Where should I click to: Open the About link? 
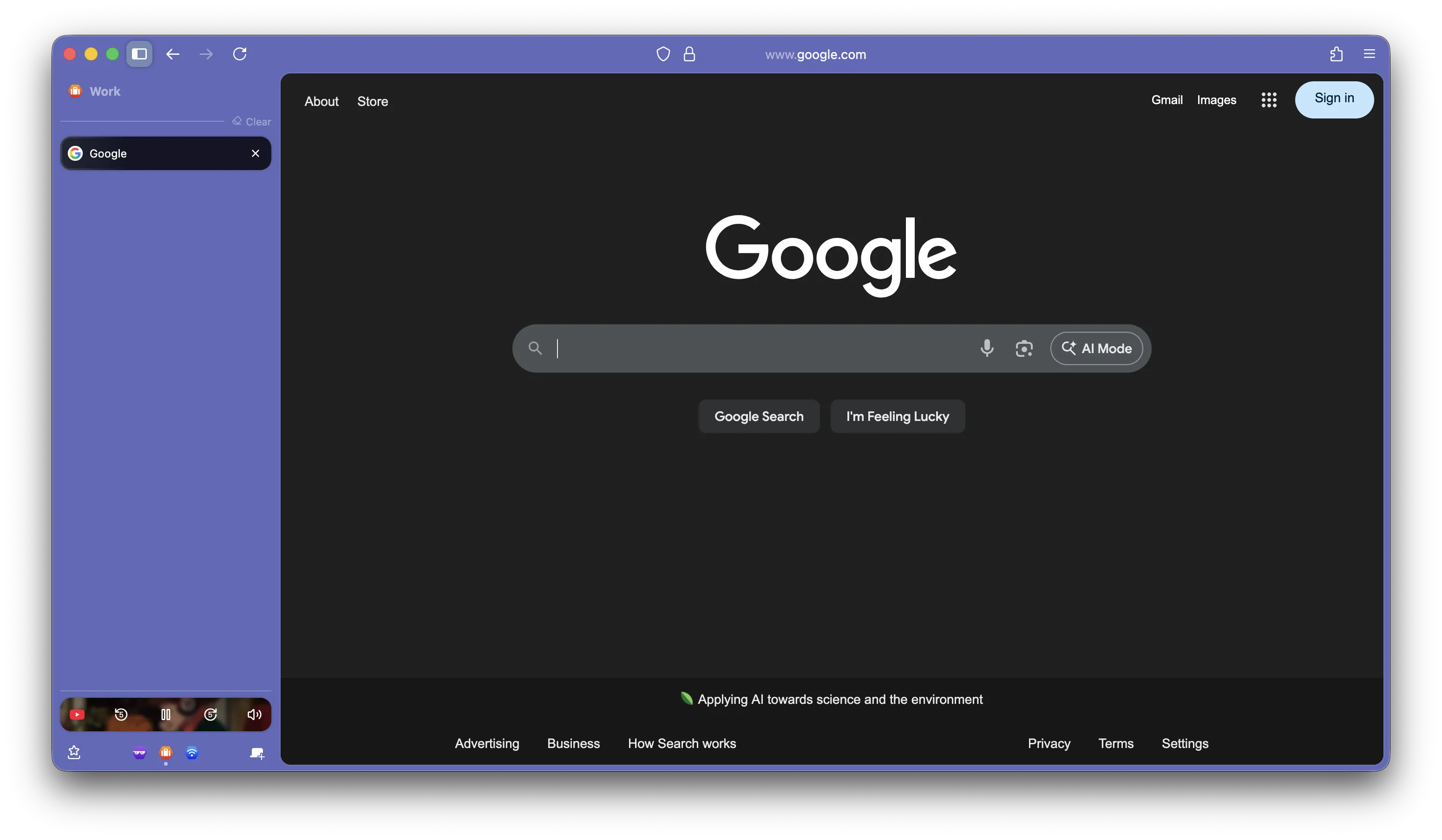coord(321,101)
